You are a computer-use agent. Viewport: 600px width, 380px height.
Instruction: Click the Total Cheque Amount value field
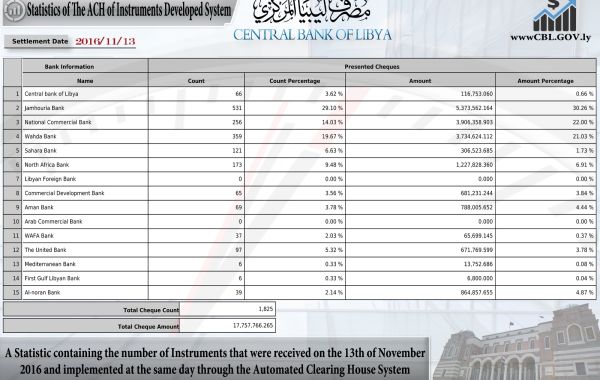coord(227,326)
